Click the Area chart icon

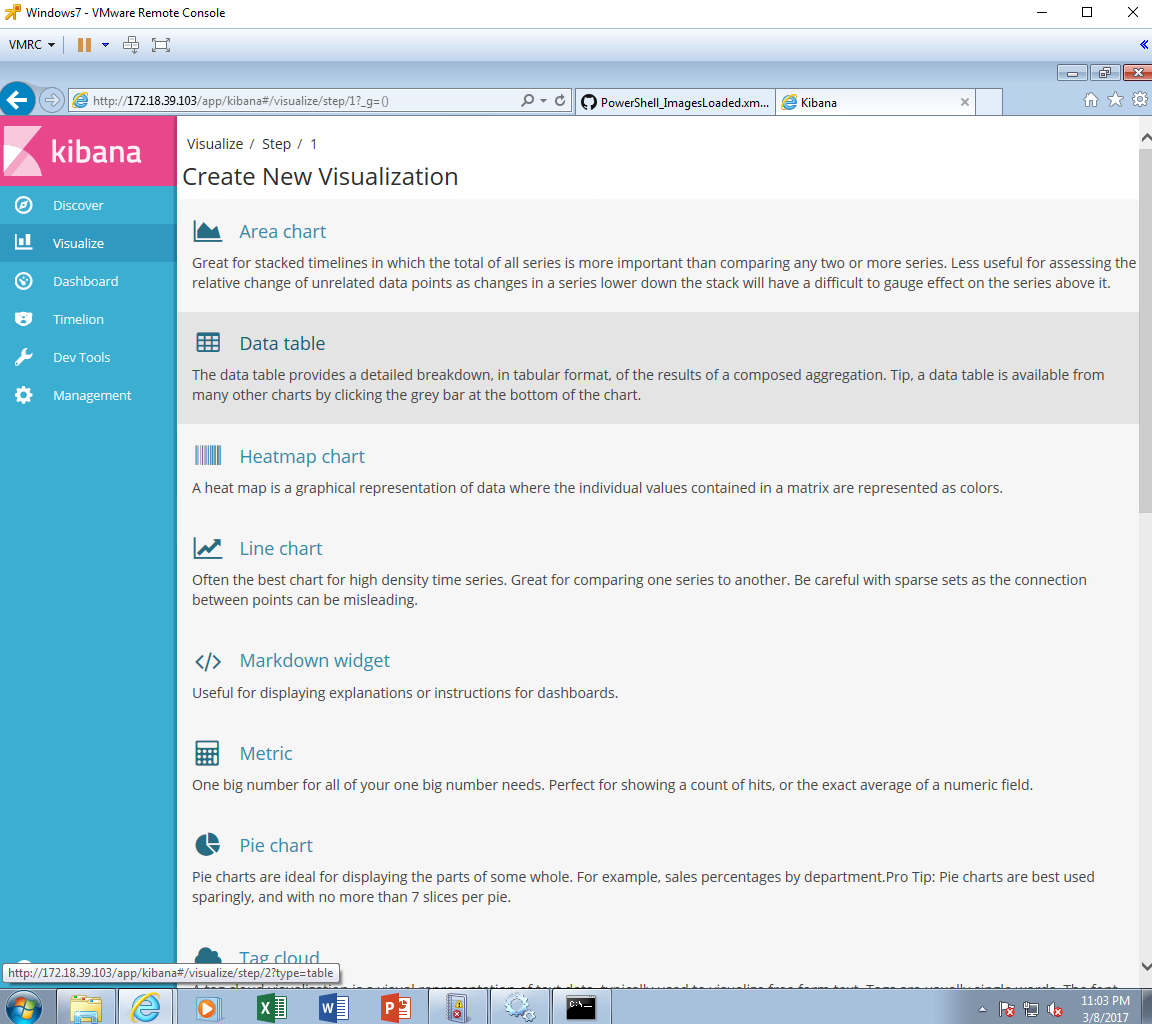(207, 231)
